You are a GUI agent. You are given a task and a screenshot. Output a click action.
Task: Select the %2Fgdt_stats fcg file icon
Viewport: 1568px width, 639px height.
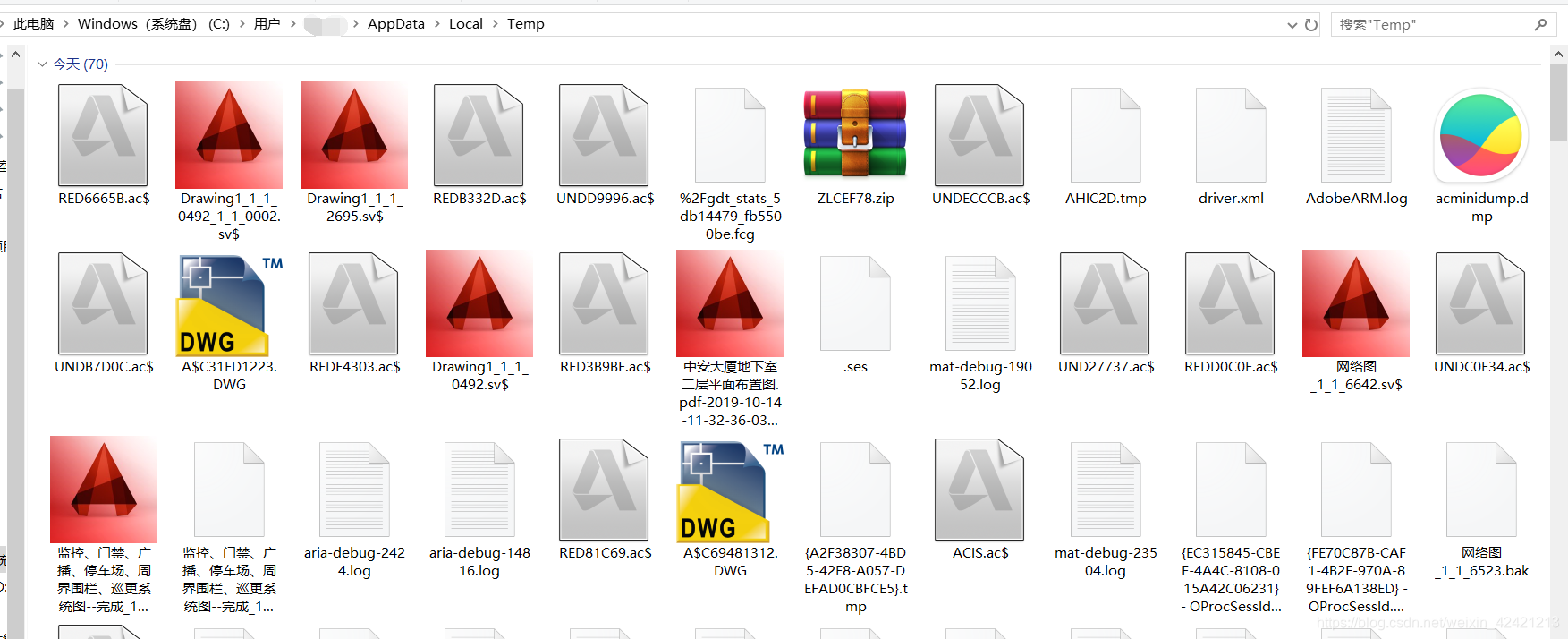(730, 135)
